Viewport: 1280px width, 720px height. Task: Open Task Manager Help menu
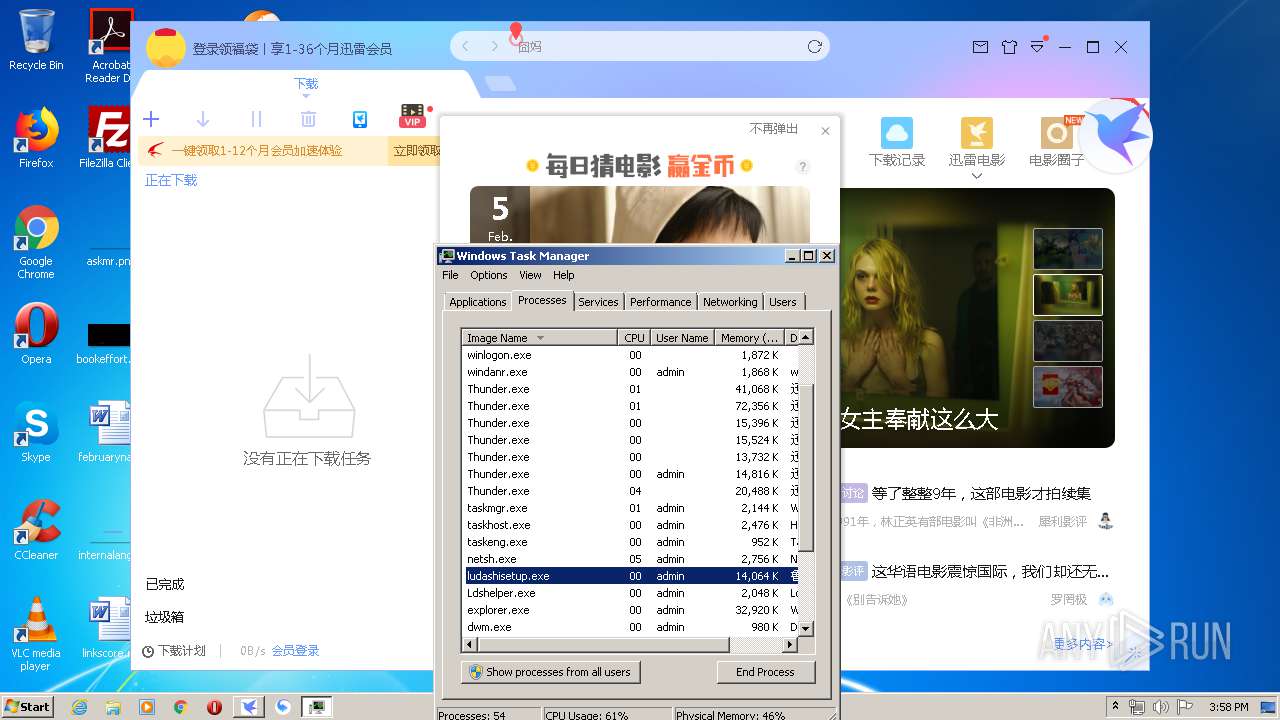pyautogui.click(x=564, y=275)
